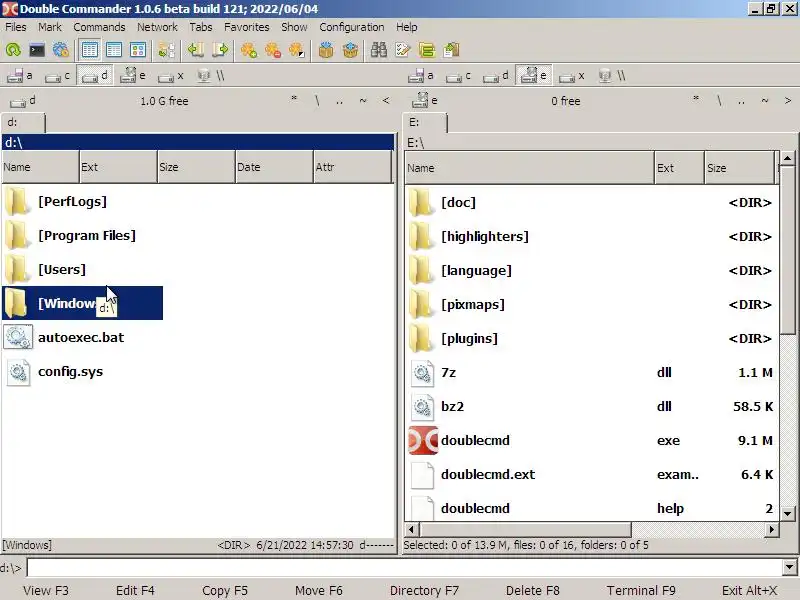Screen dimensions: 800x600
Task: Select drive c in right drive bar
Action: pyautogui.click(x=458, y=76)
